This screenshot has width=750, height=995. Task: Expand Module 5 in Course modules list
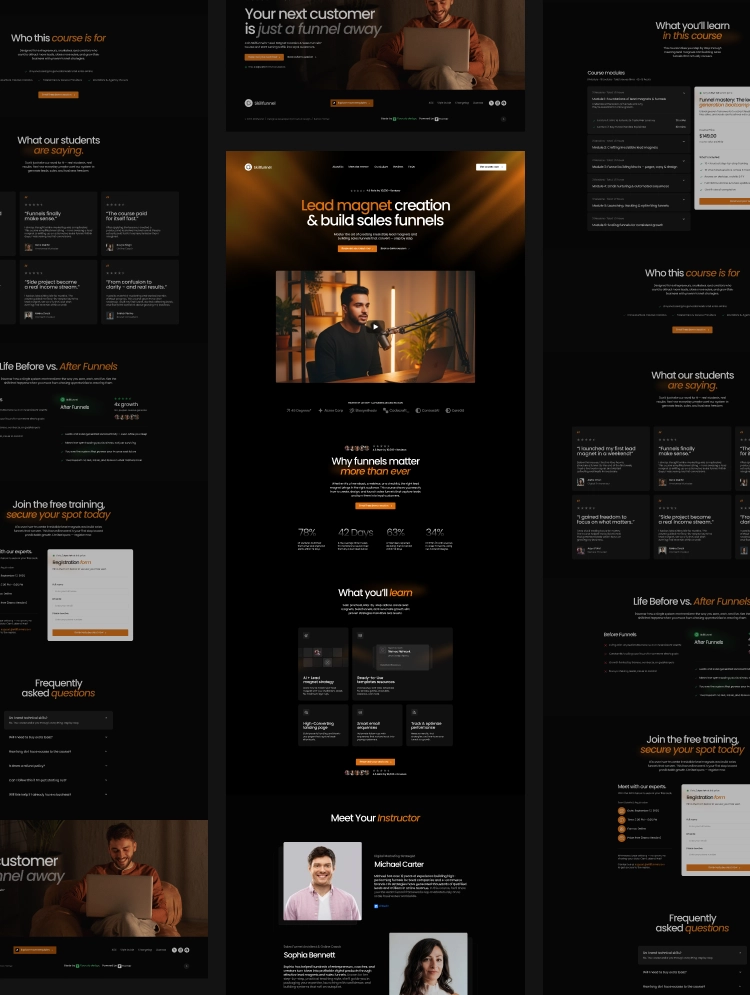point(638,202)
